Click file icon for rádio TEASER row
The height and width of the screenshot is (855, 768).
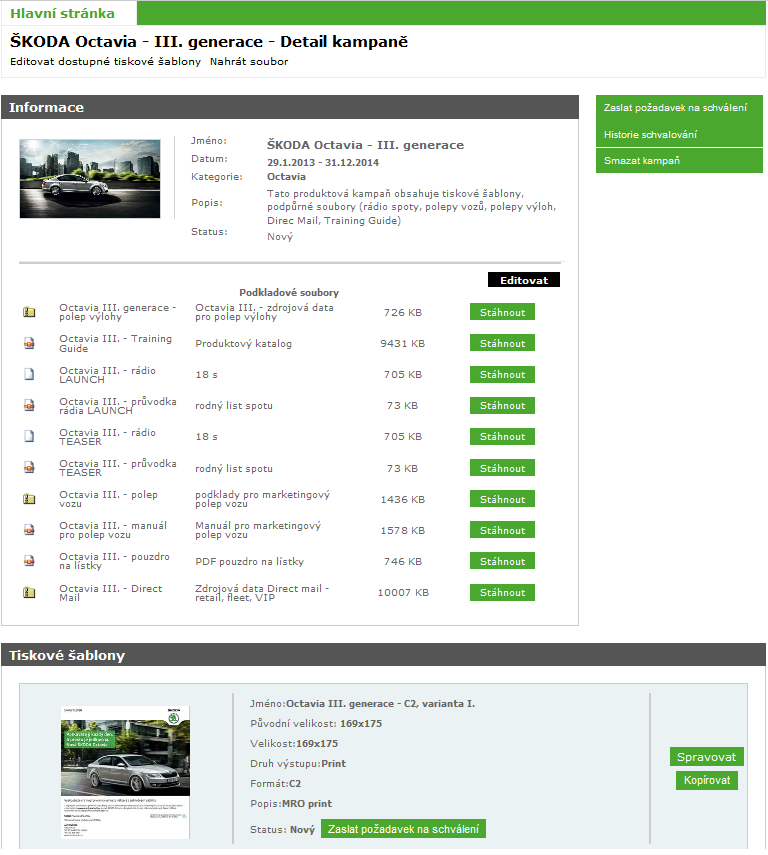click(29, 437)
